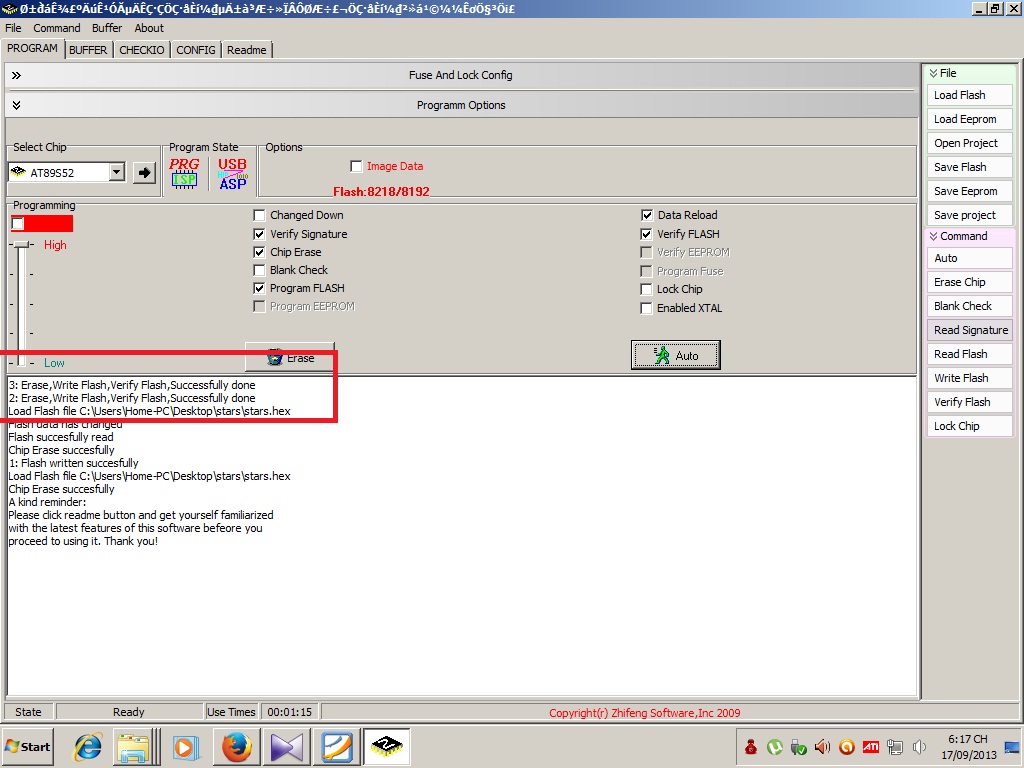The width and height of the screenshot is (1024, 768).
Task: Click the show desktop monitor icon
Action: point(1013,746)
